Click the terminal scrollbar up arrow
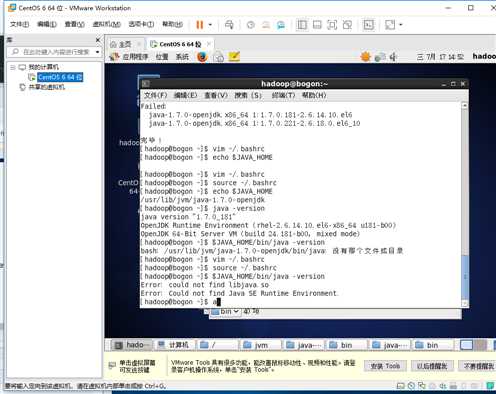Screen dimensions: 496x394 (x=465, y=106)
